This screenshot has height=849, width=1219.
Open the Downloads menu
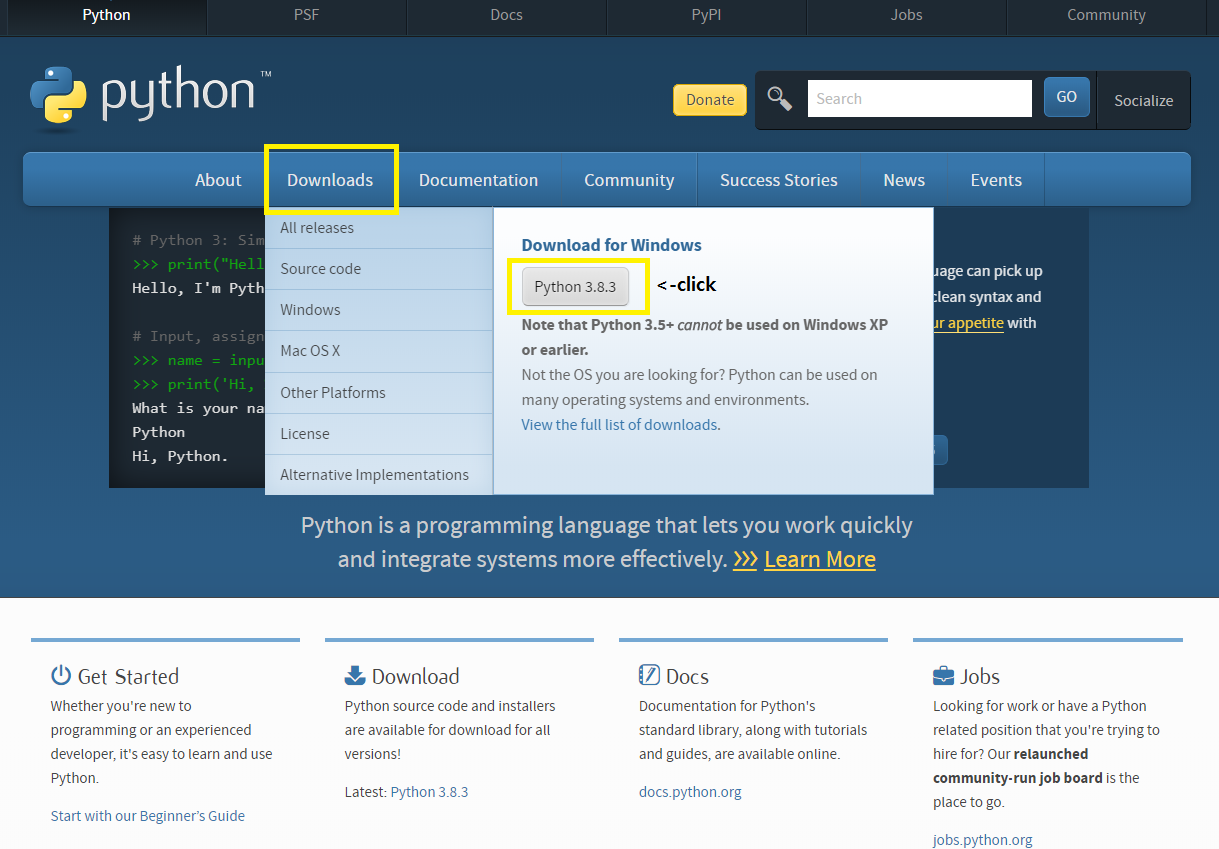[x=330, y=180]
